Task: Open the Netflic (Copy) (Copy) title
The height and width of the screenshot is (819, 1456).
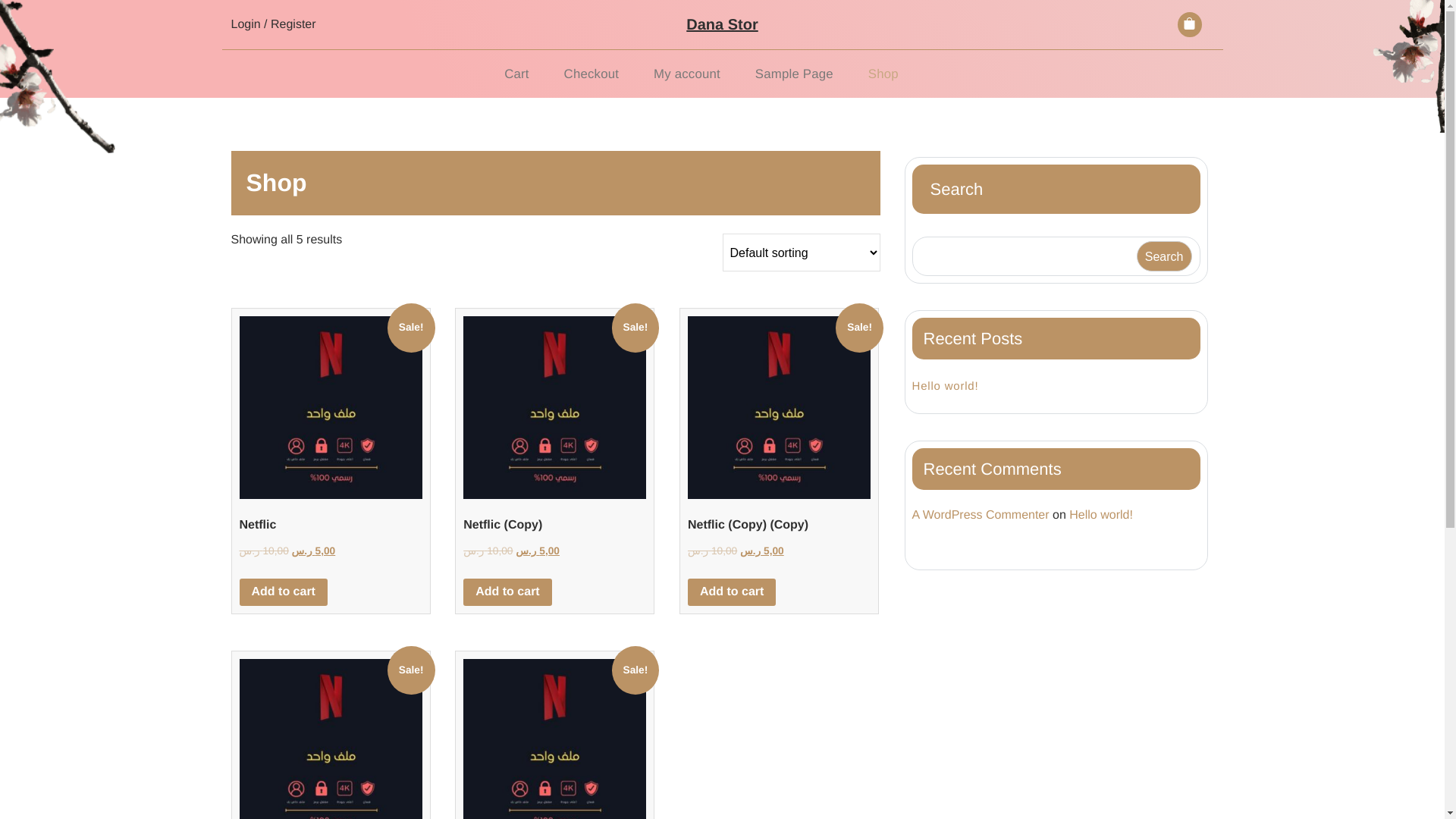Action: pos(748,525)
